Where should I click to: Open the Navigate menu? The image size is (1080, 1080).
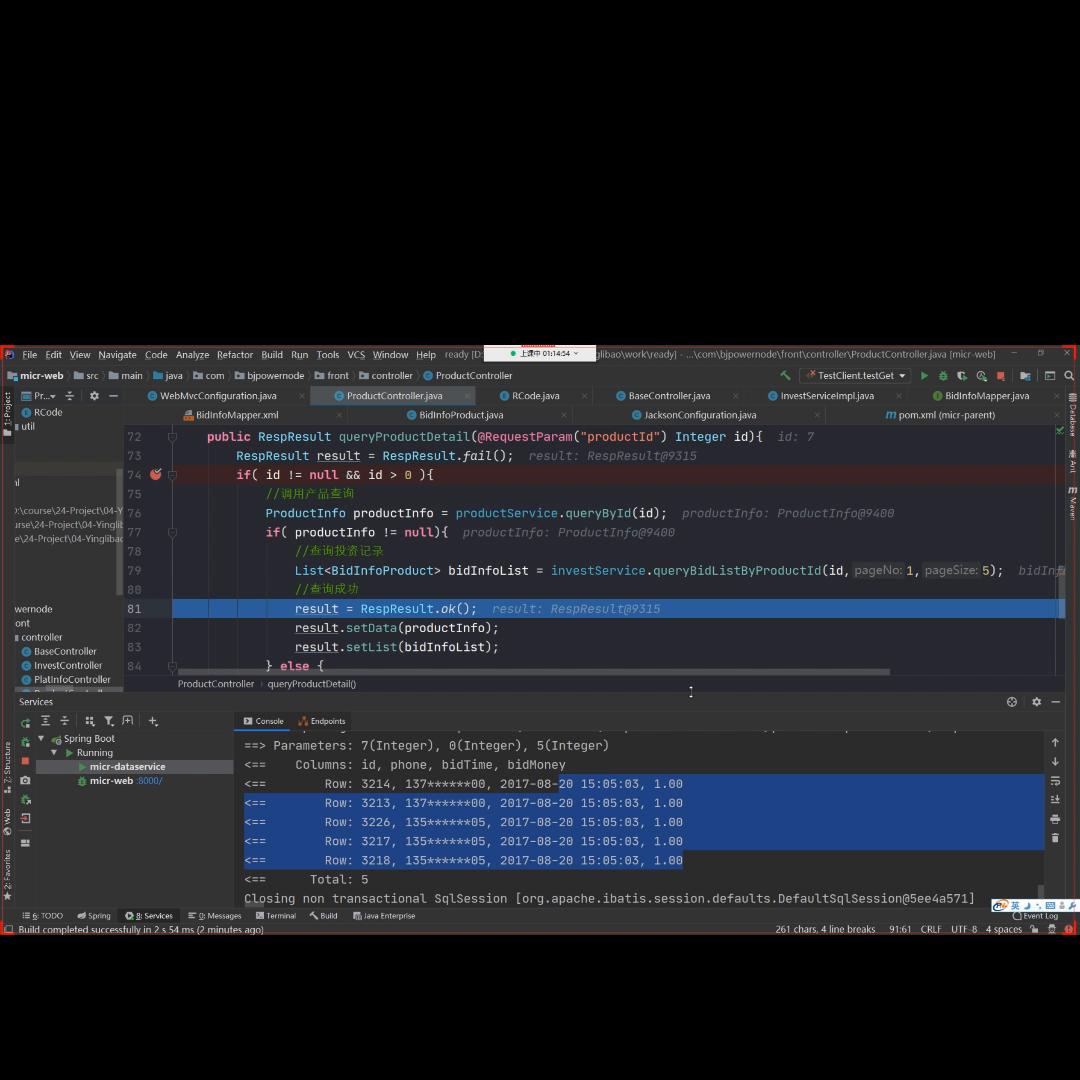(x=117, y=355)
